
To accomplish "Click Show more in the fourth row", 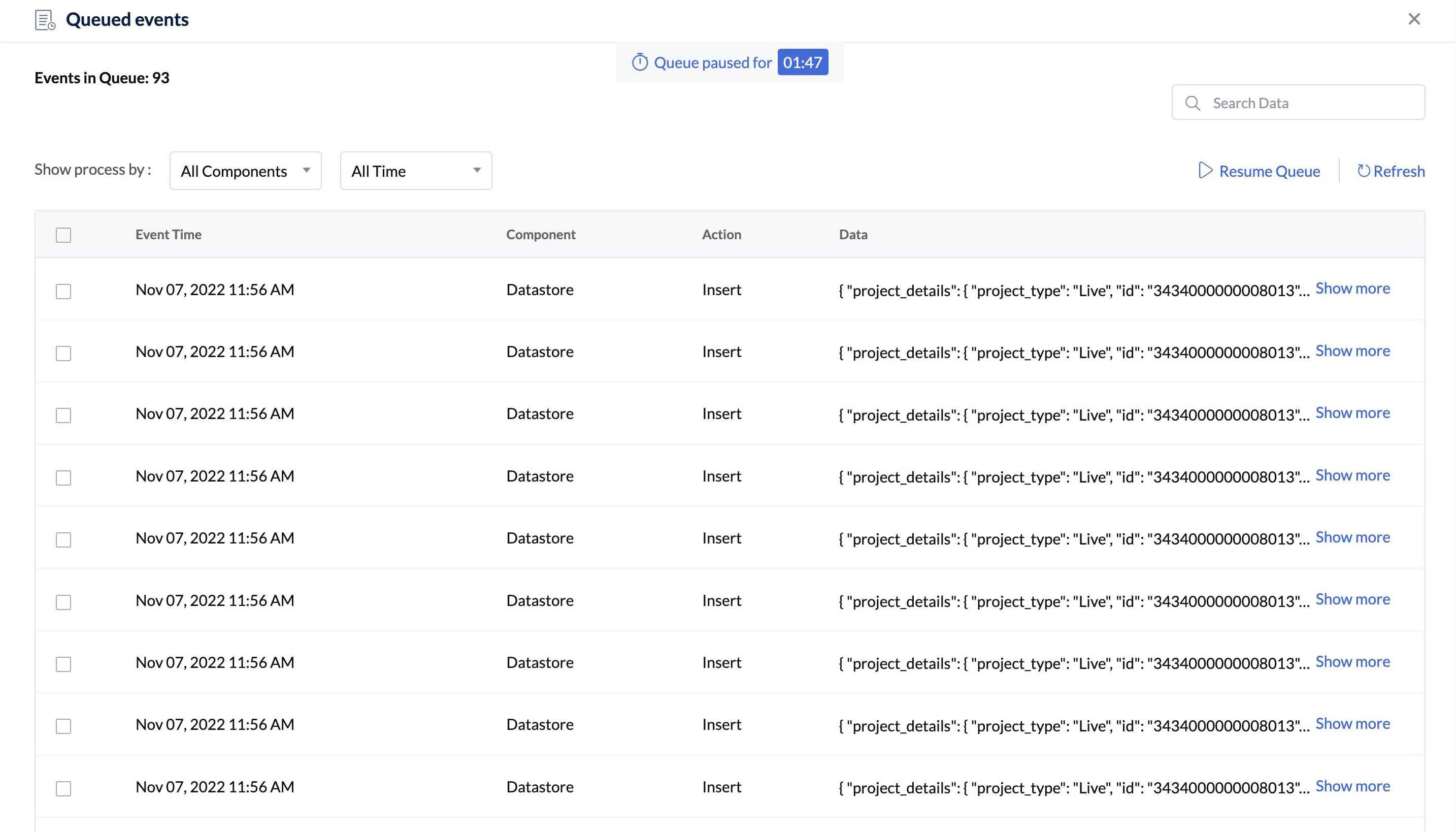I will (x=1352, y=475).
